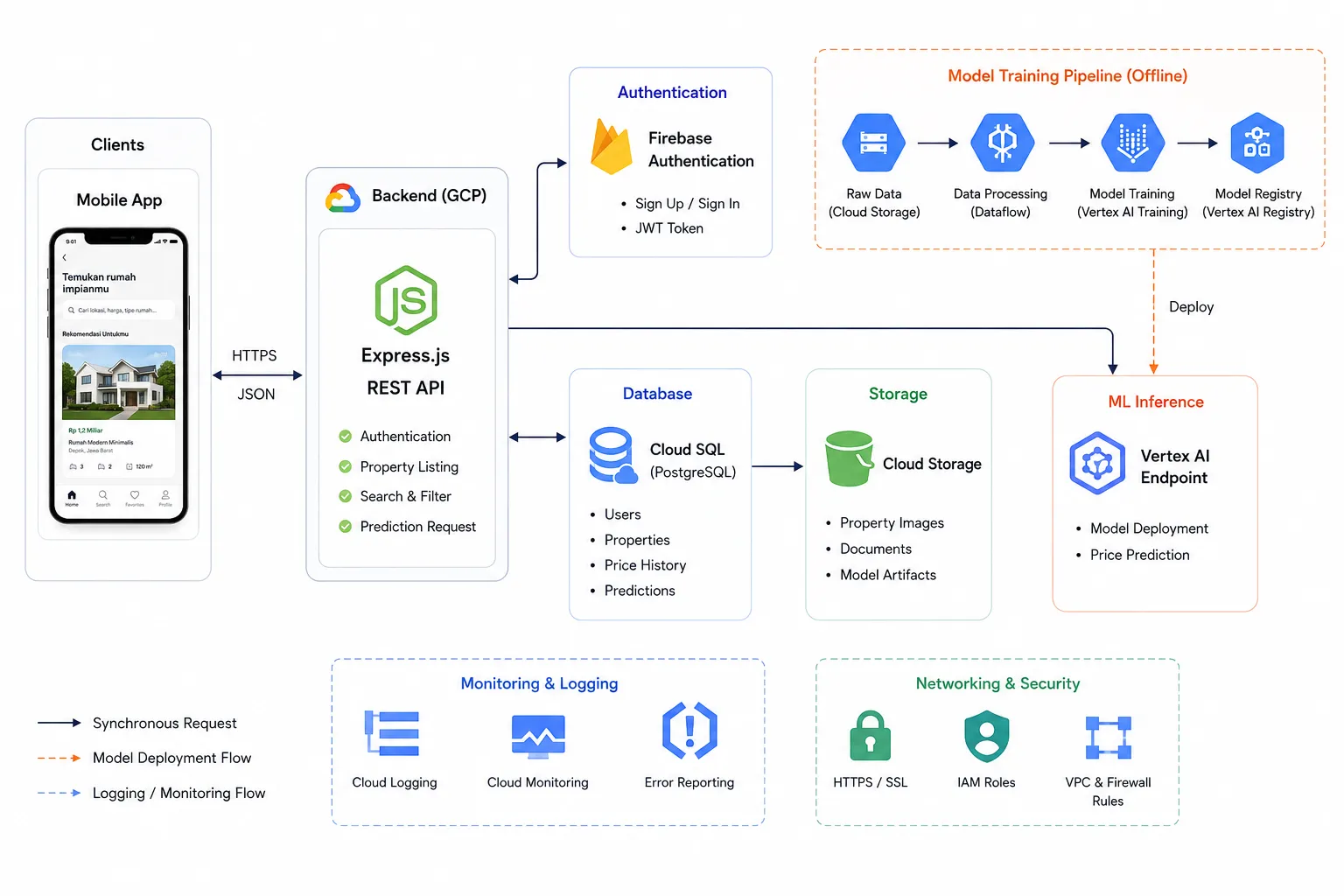Click the 'Rp 1,2 Miliar' price text
1344x896 pixels.
pyautogui.click(x=86, y=430)
